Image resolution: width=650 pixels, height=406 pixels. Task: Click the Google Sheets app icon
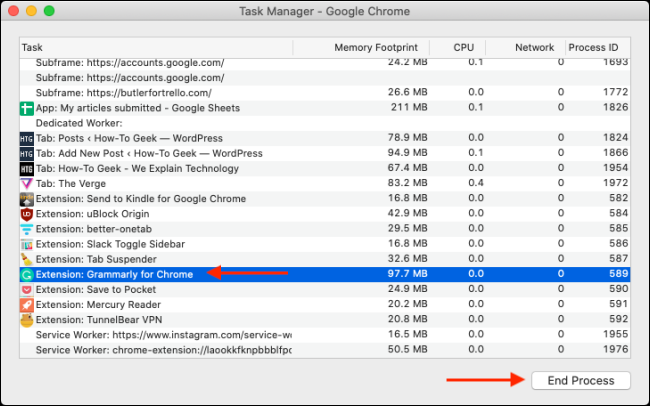coord(27,108)
